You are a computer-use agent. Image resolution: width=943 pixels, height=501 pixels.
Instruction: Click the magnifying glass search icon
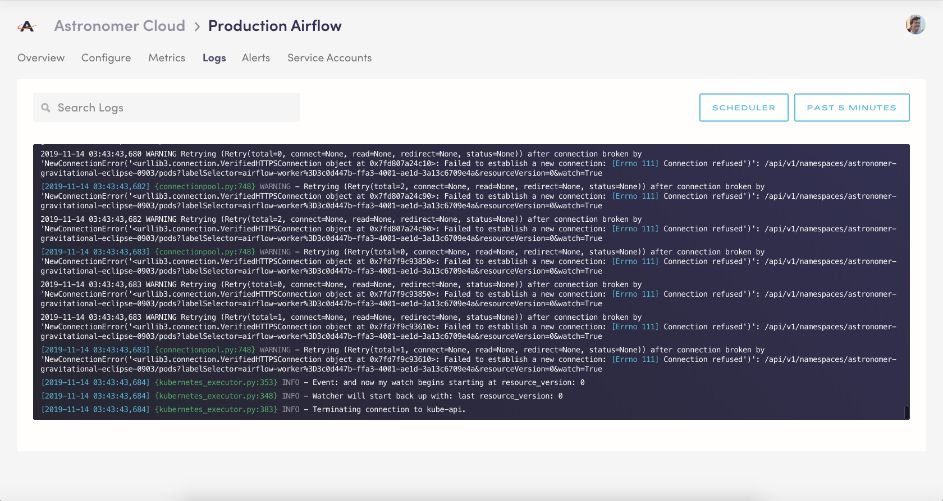coord(45,108)
